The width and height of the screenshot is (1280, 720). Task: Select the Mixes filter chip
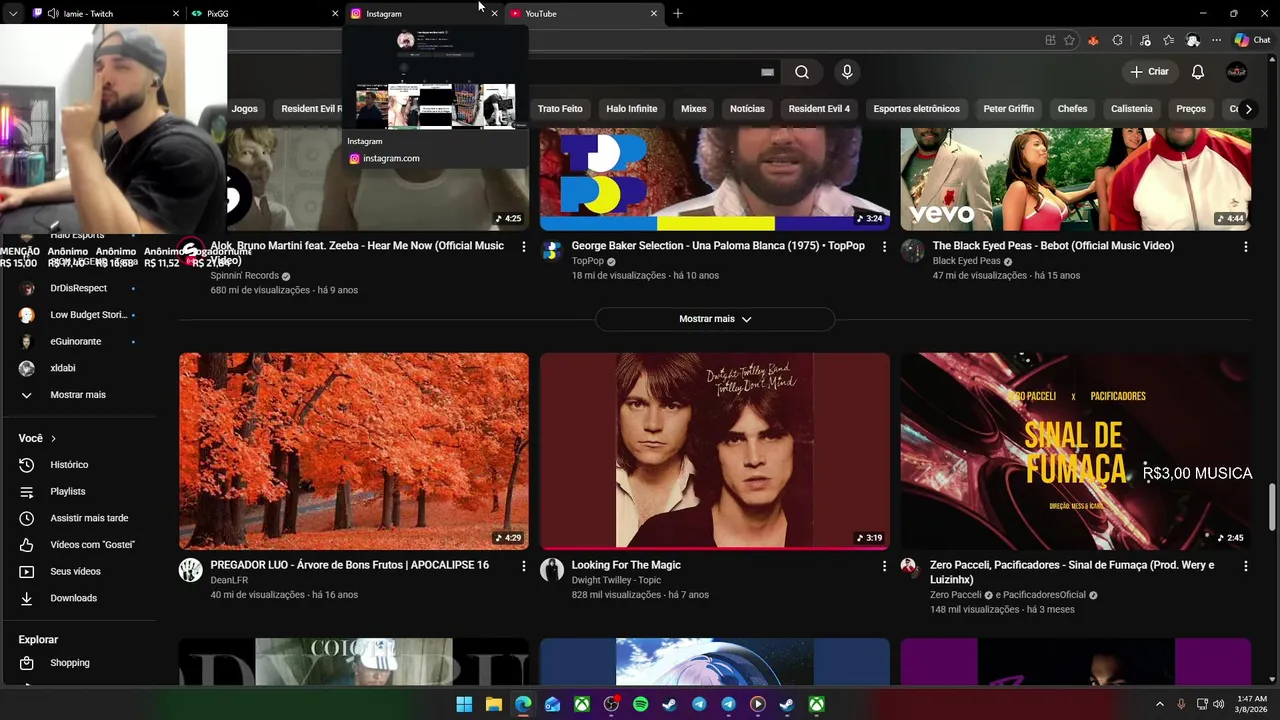tap(694, 109)
